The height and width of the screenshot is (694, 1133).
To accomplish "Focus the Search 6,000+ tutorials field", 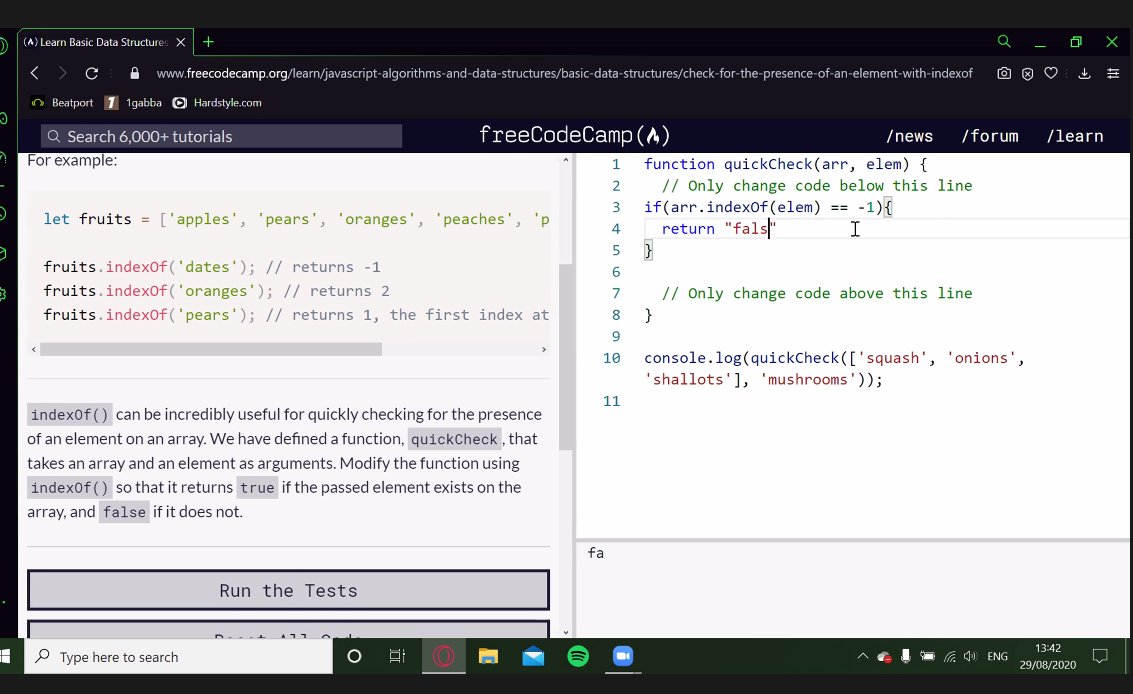I will [x=221, y=136].
